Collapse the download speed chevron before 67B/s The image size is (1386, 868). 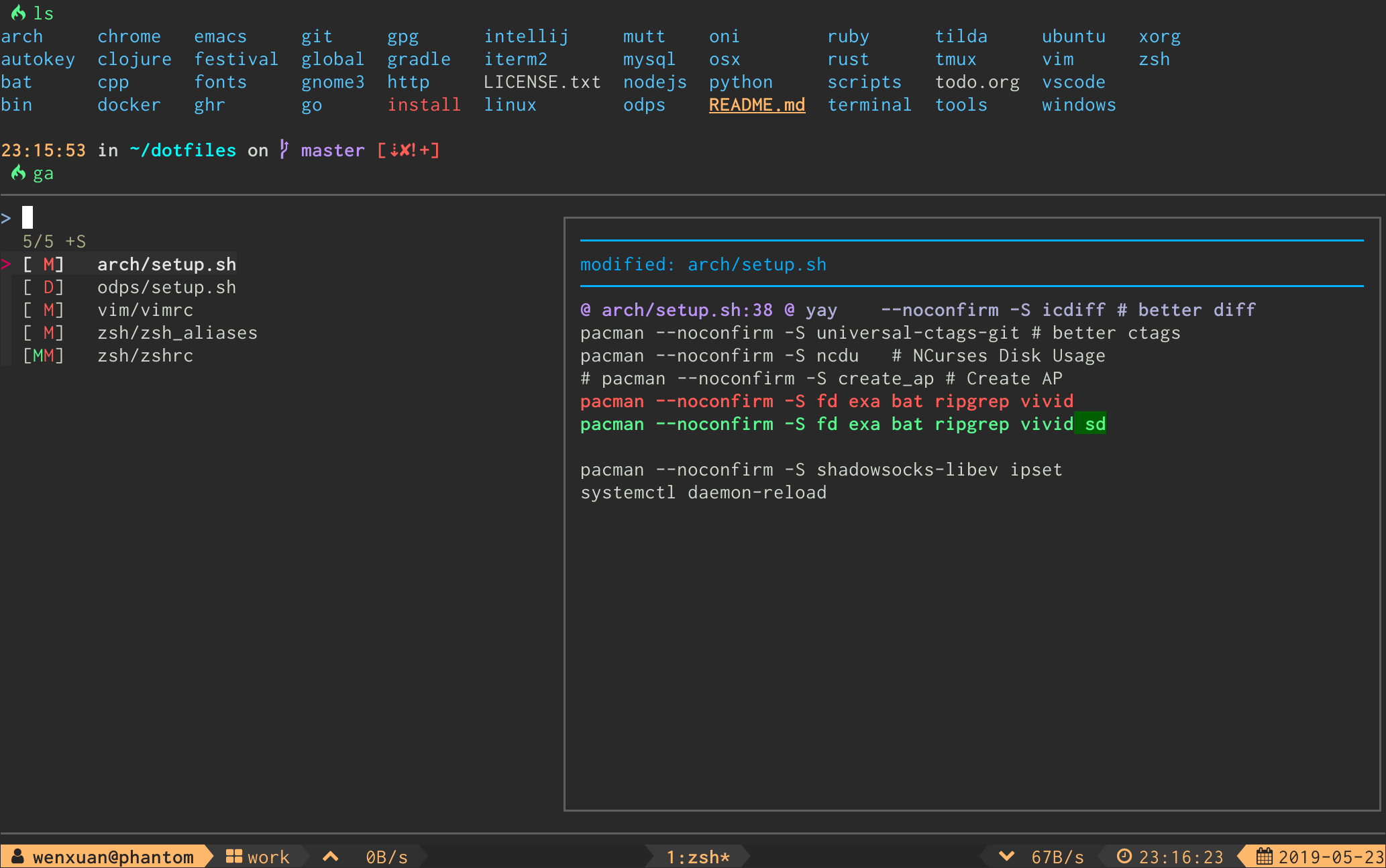point(1006,856)
